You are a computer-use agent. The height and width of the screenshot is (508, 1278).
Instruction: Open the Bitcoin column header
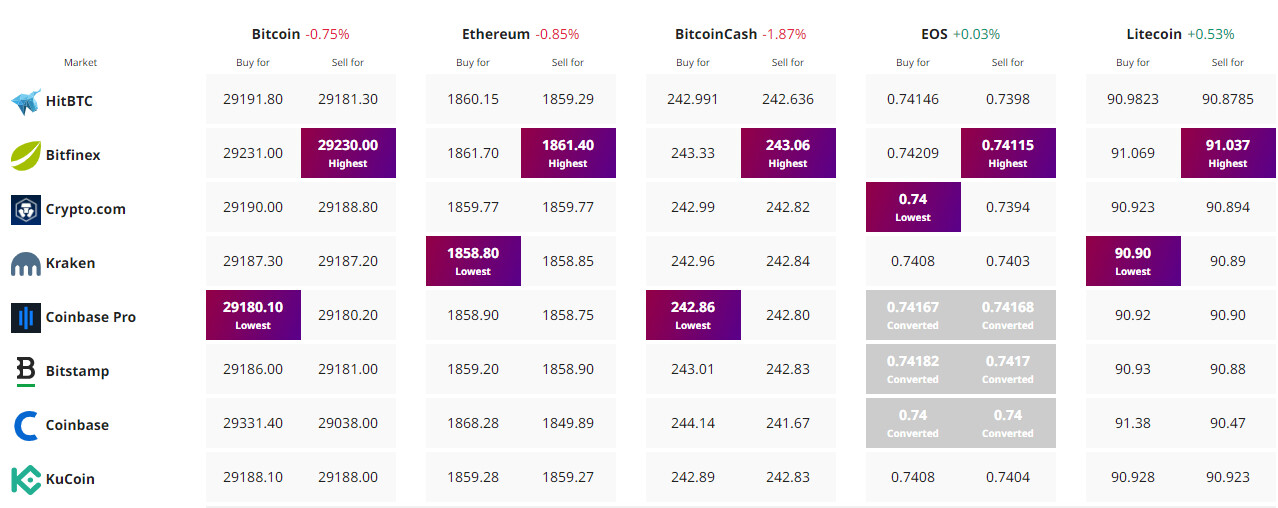coord(275,34)
